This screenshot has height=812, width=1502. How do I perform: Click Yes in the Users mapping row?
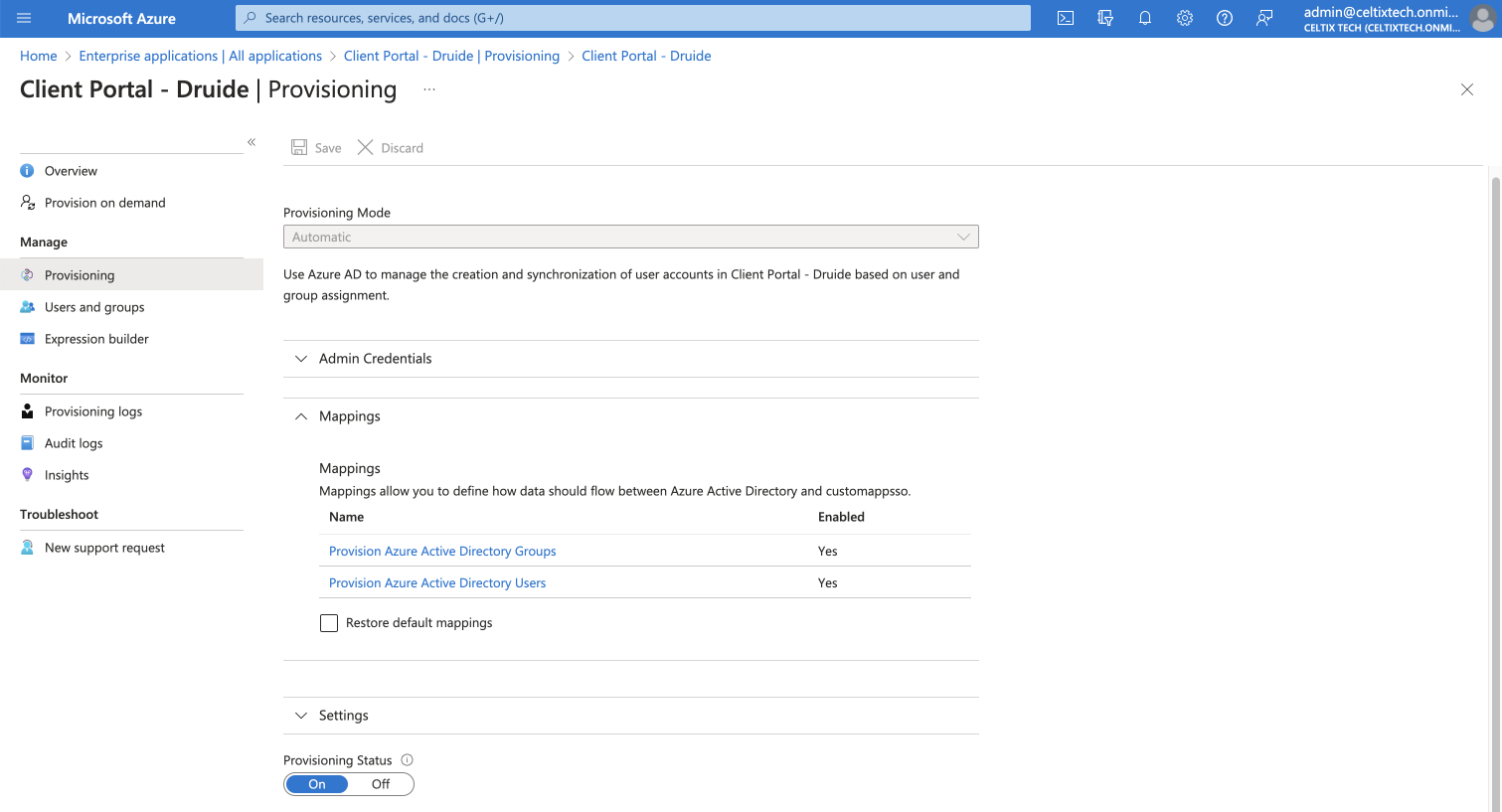[x=828, y=582]
